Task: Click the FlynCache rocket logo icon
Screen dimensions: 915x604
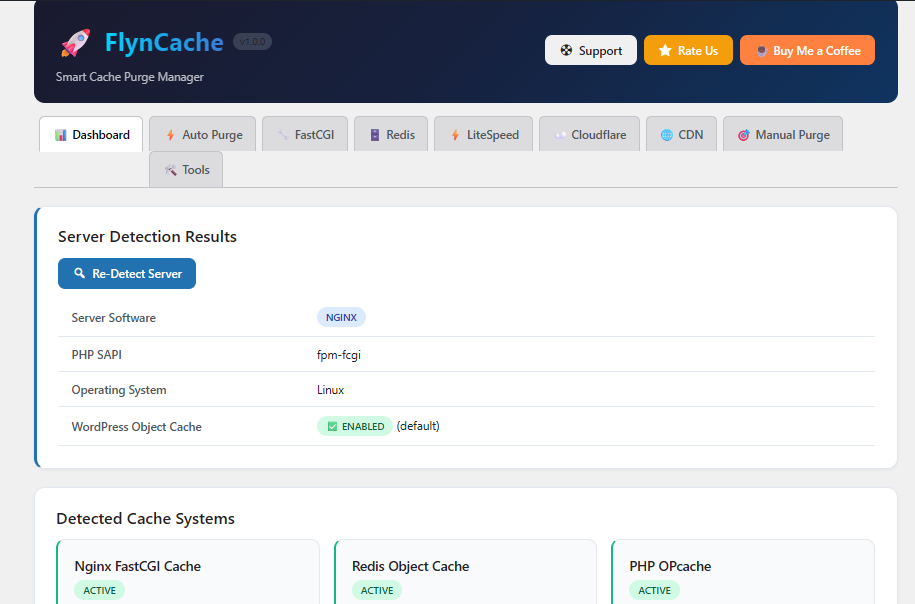Action: click(76, 43)
